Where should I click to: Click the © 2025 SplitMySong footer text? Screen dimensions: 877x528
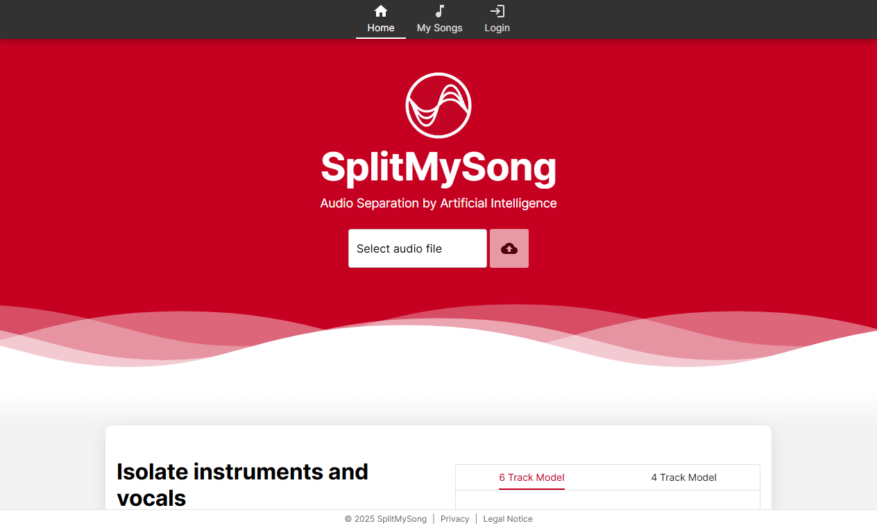click(x=385, y=519)
